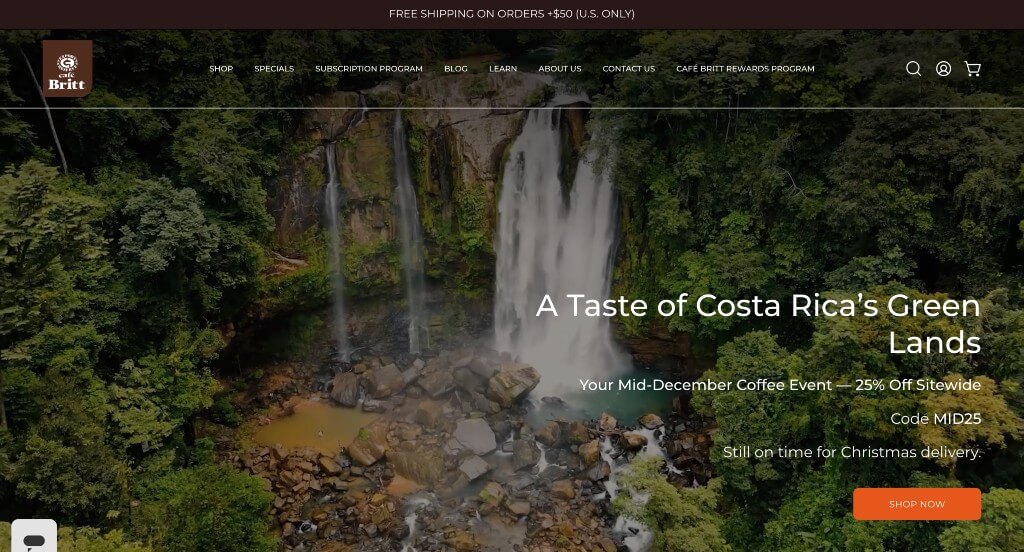
Task: Open Subscription Program page
Action: click(368, 69)
